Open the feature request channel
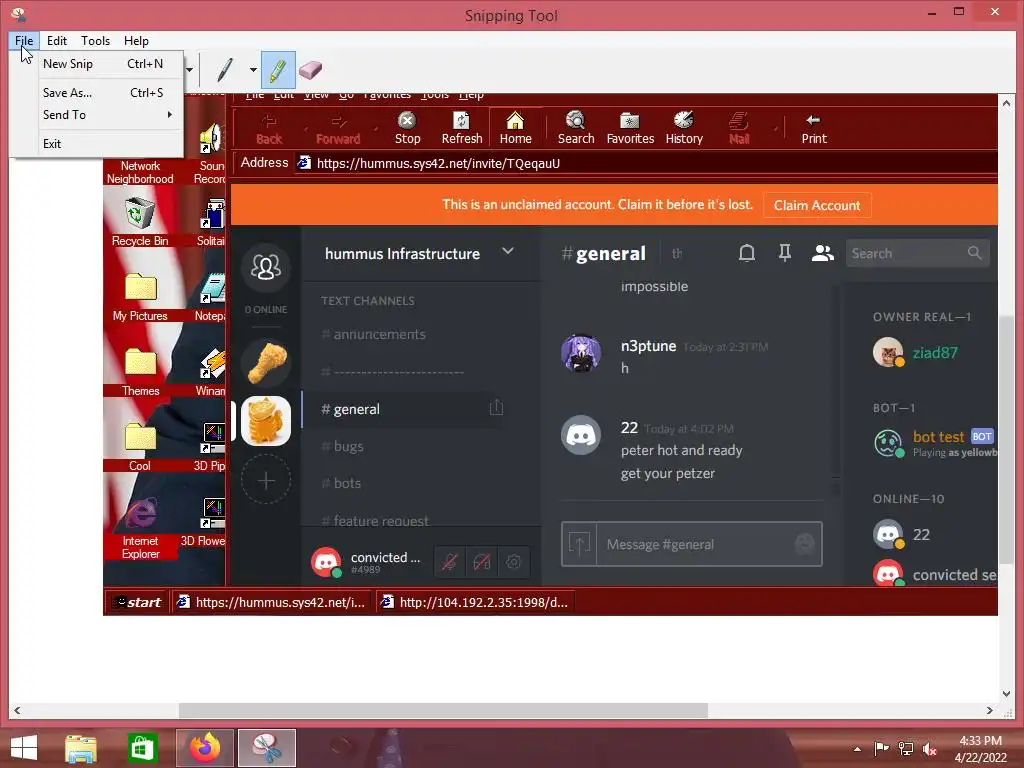The image size is (1024, 768). pyautogui.click(x=375, y=520)
